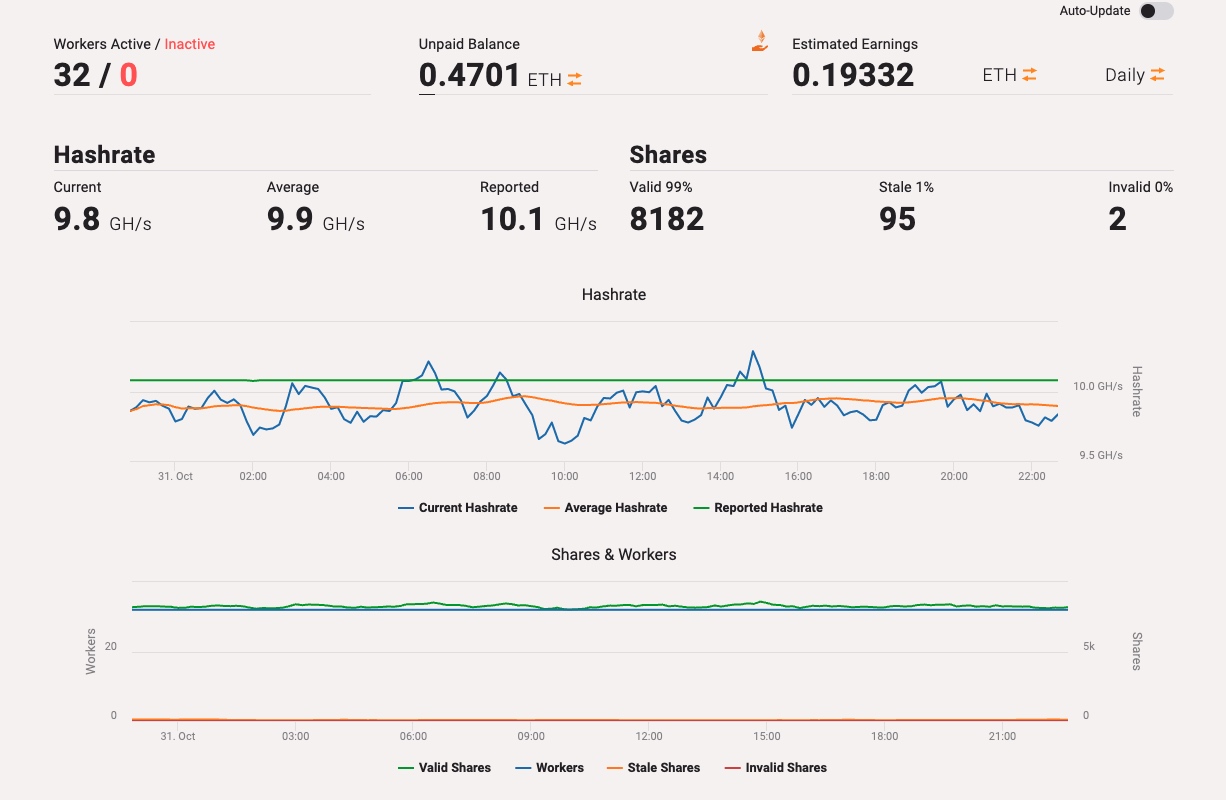The width and height of the screenshot is (1226, 800).
Task: Click the Unpaid Balance value 0.4701
Action: (x=469, y=75)
